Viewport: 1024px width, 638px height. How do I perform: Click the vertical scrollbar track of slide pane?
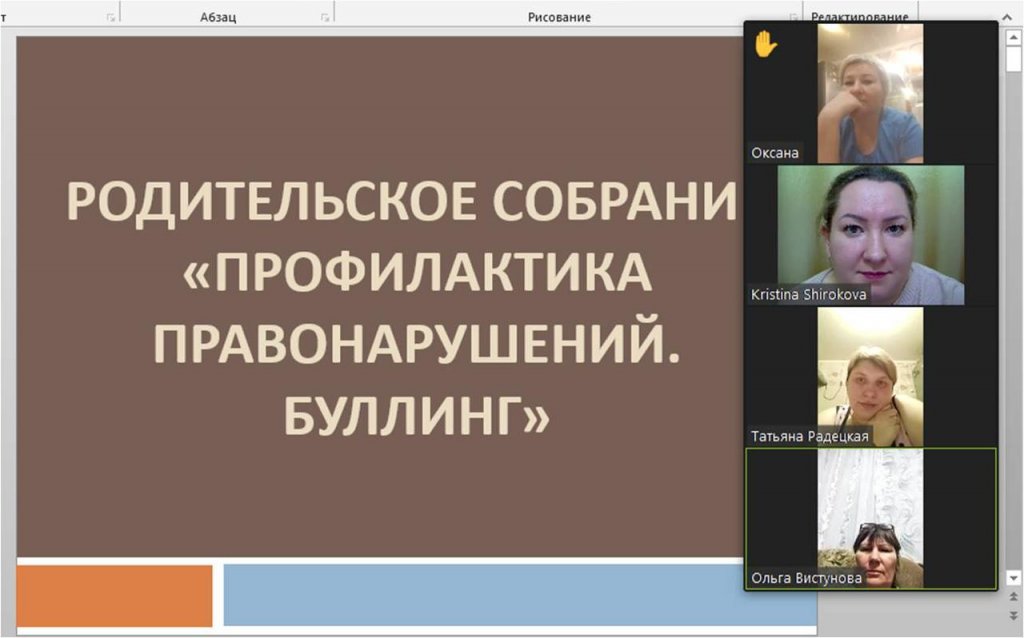tap(1013, 300)
